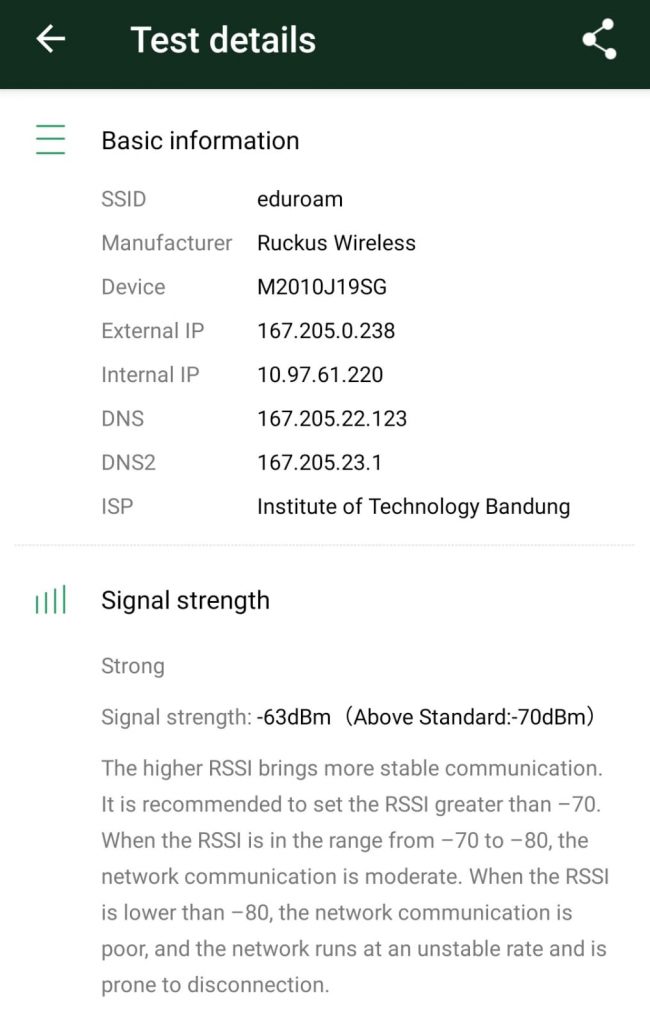This screenshot has width=650, height=1024.
Task: Tap the Test details title
Action: (x=223, y=40)
